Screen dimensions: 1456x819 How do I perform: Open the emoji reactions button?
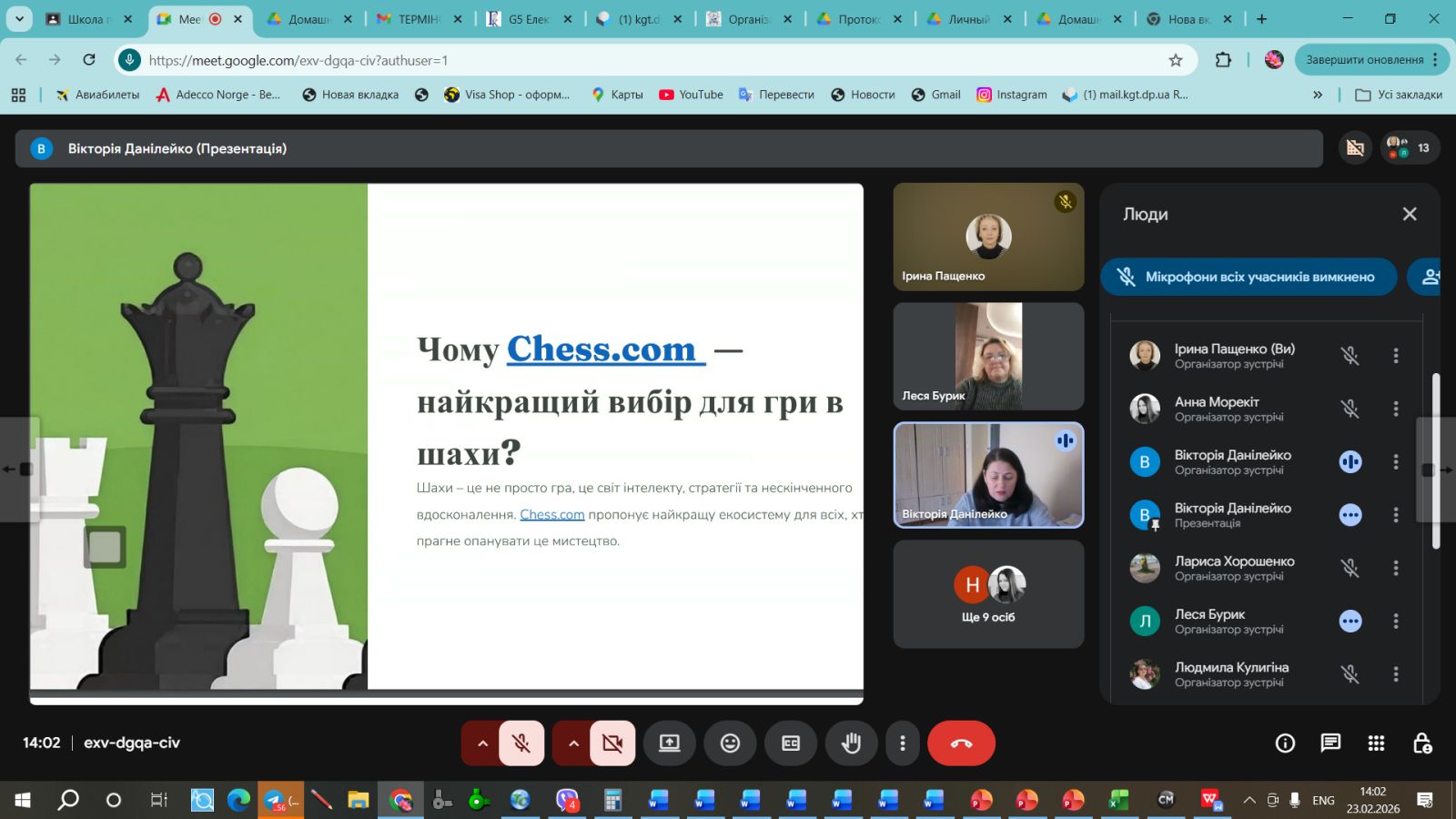[x=730, y=743]
